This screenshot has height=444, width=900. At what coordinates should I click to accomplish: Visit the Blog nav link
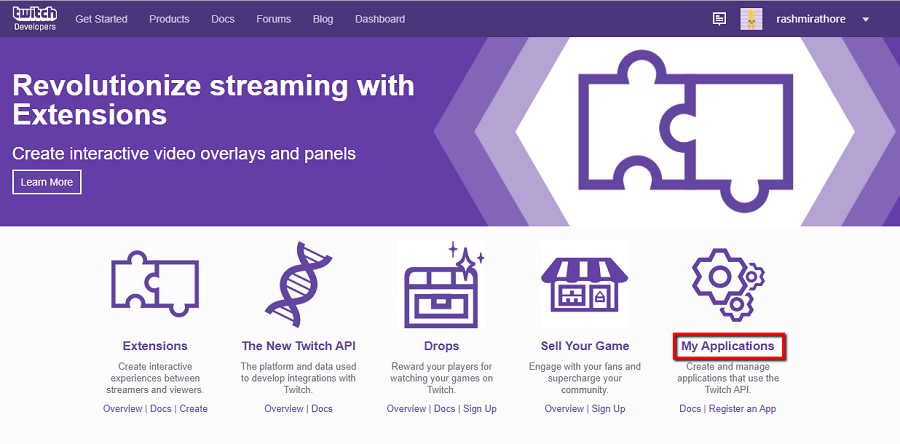click(x=323, y=19)
